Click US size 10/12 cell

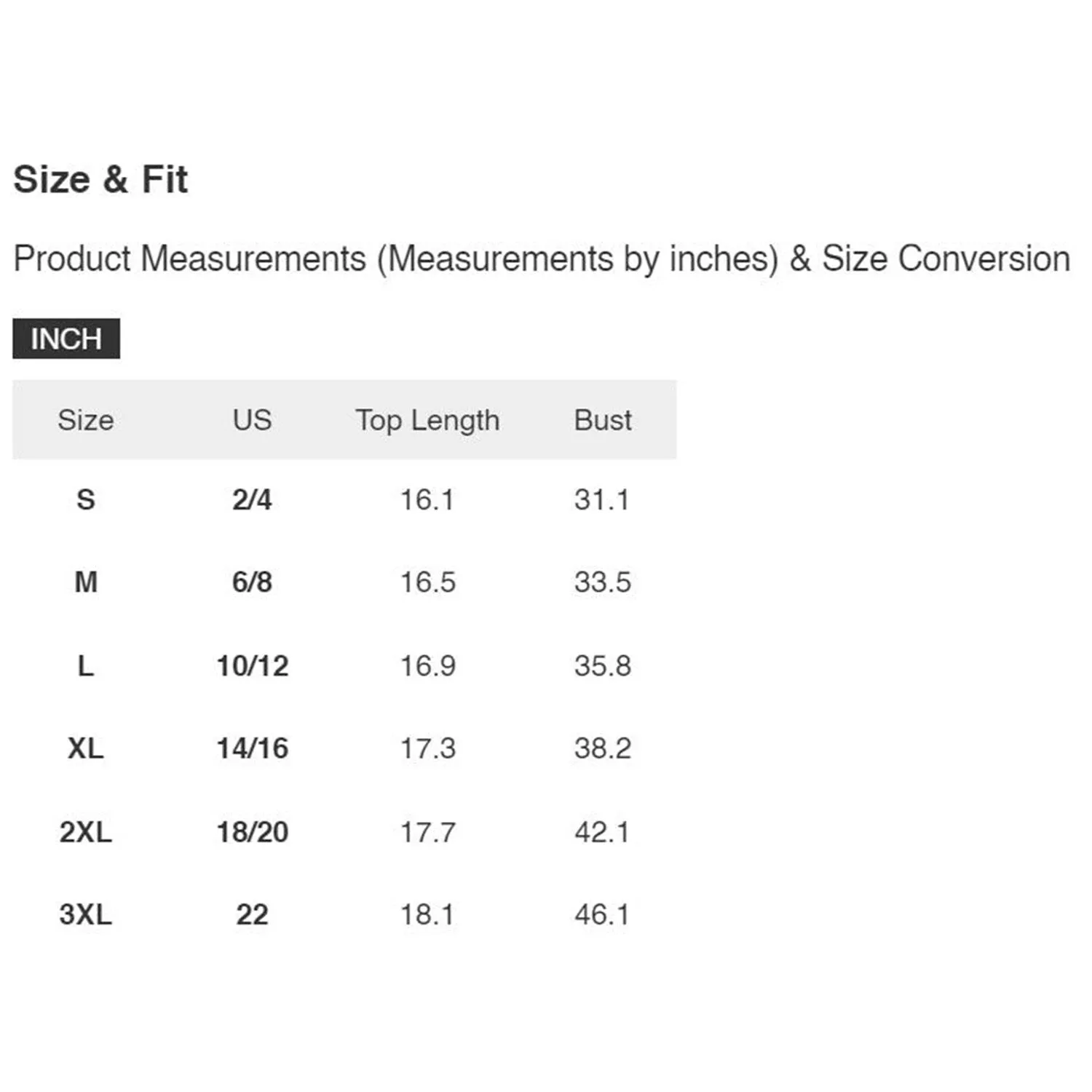[x=253, y=666]
